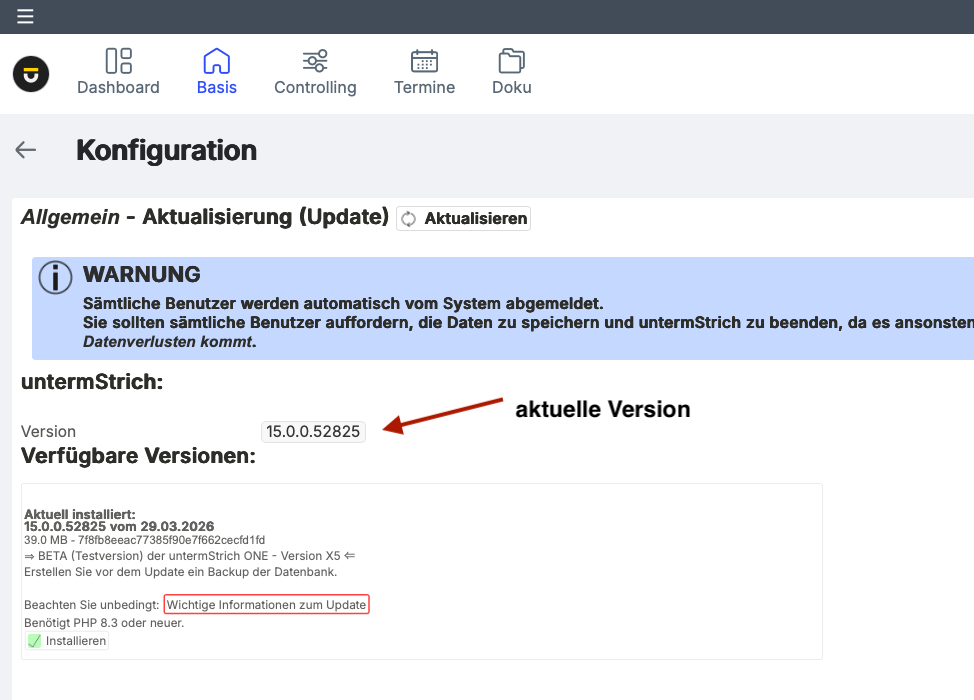Go to the Dashboard tab label
Image resolution: width=974 pixels, height=700 pixels.
118,88
